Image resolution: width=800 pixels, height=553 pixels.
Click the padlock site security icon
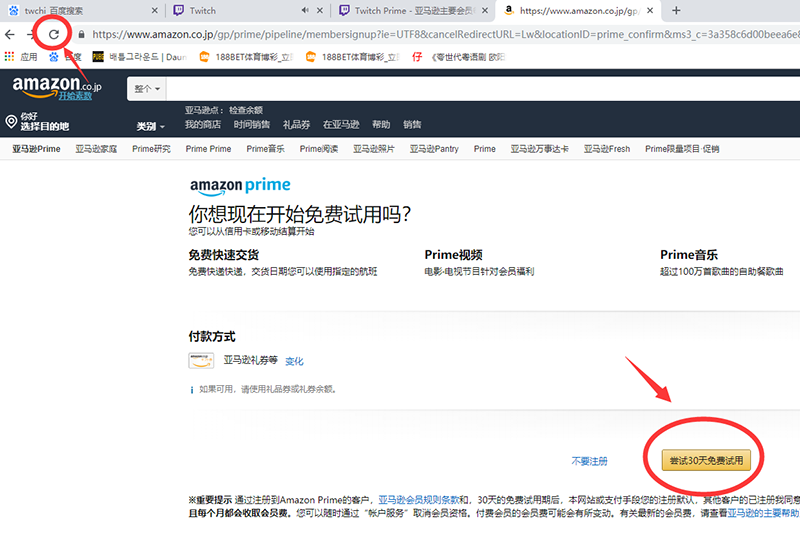pyautogui.click(x=81, y=35)
